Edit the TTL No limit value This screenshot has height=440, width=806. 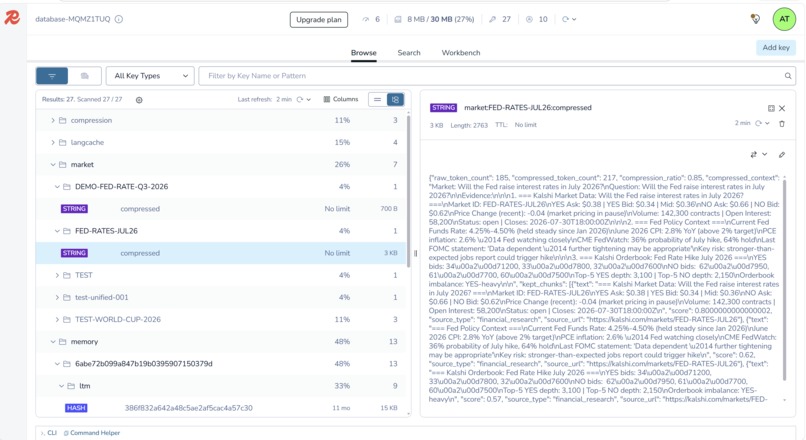[525, 125]
